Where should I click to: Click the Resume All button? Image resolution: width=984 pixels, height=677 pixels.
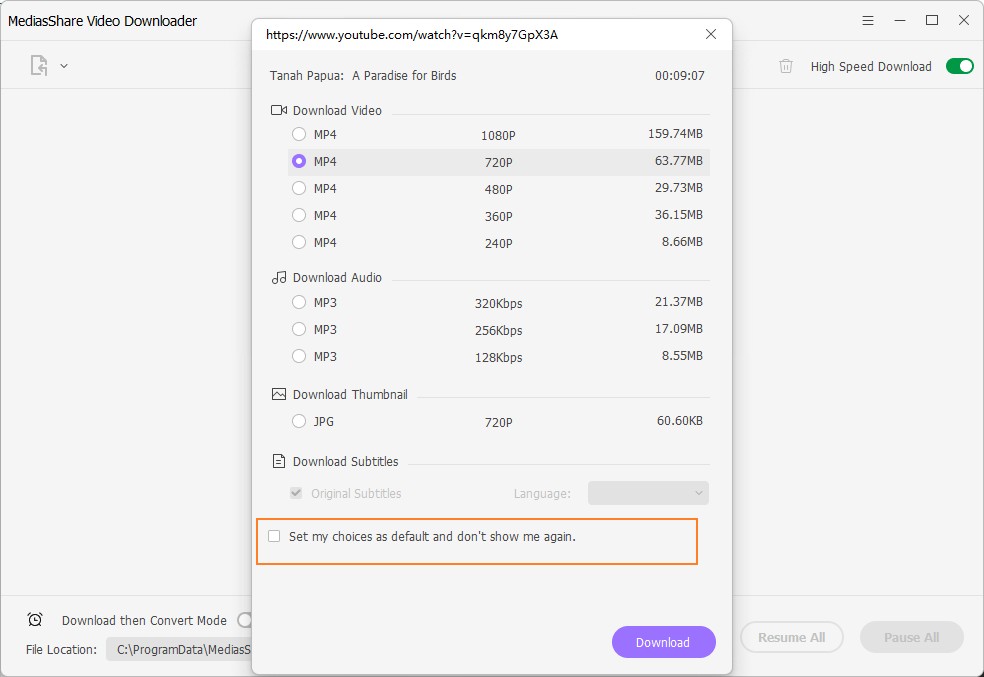(791, 637)
